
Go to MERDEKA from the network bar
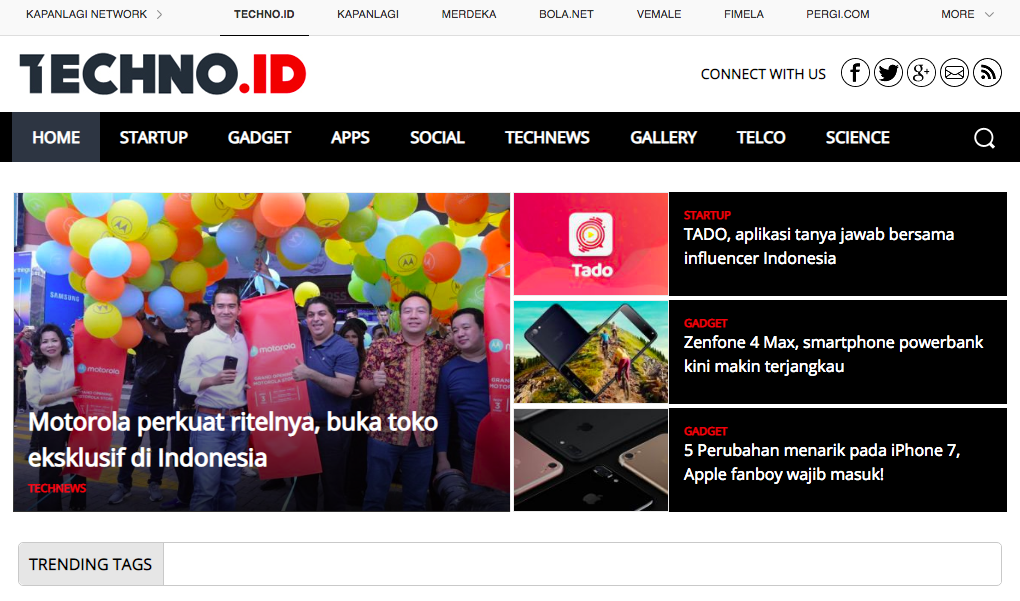(x=468, y=14)
